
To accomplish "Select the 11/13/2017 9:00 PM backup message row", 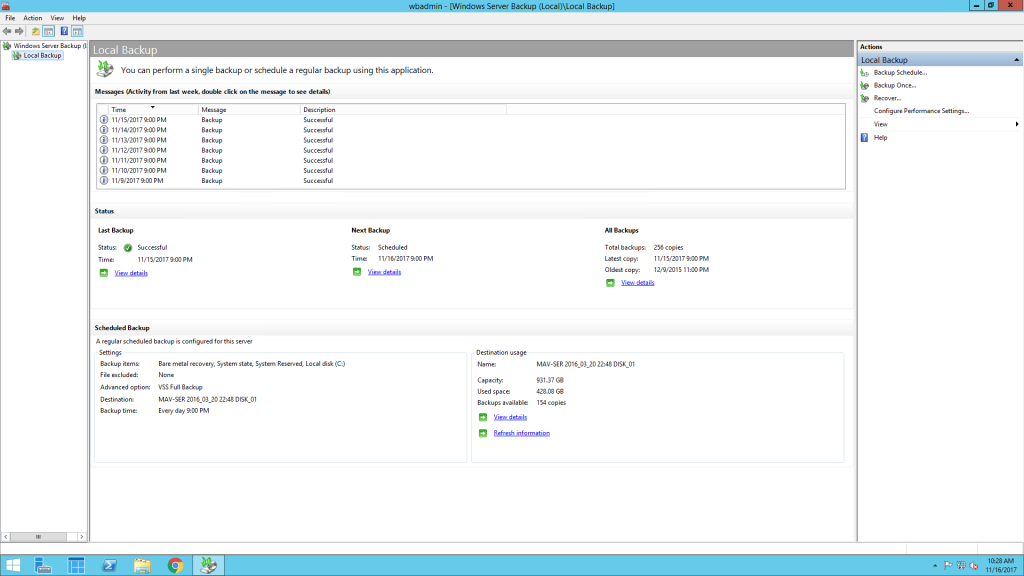I will coord(471,140).
